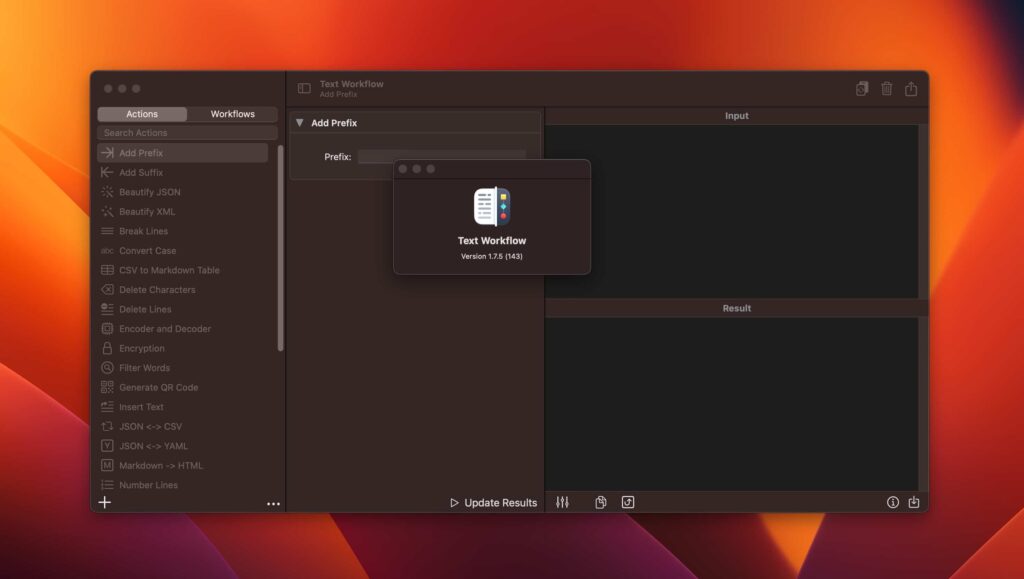Click the trash icon to delete workflow
Image resolution: width=1024 pixels, height=579 pixels.
pos(886,88)
